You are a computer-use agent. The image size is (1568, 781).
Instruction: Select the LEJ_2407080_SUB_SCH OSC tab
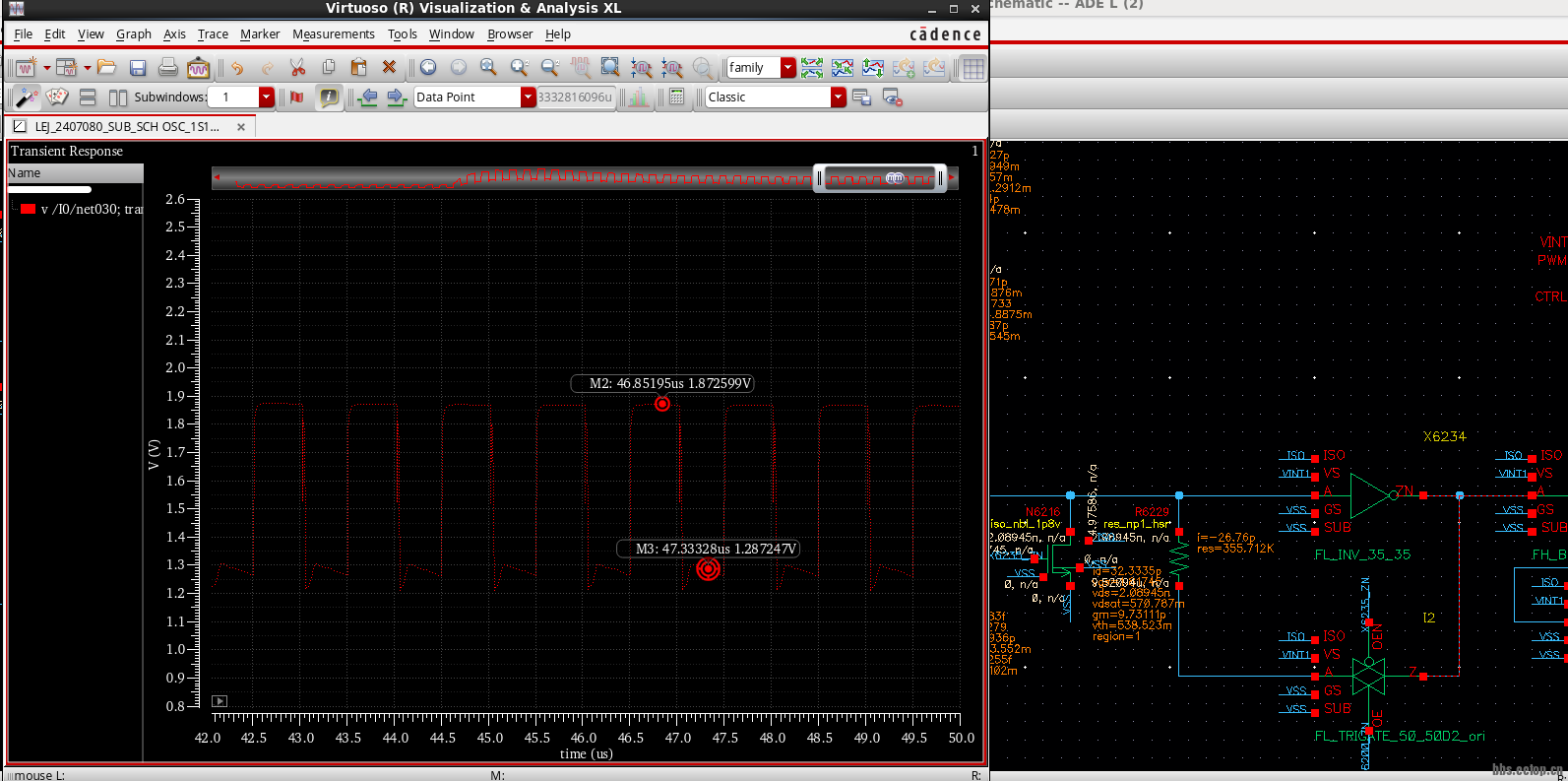(x=129, y=127)
